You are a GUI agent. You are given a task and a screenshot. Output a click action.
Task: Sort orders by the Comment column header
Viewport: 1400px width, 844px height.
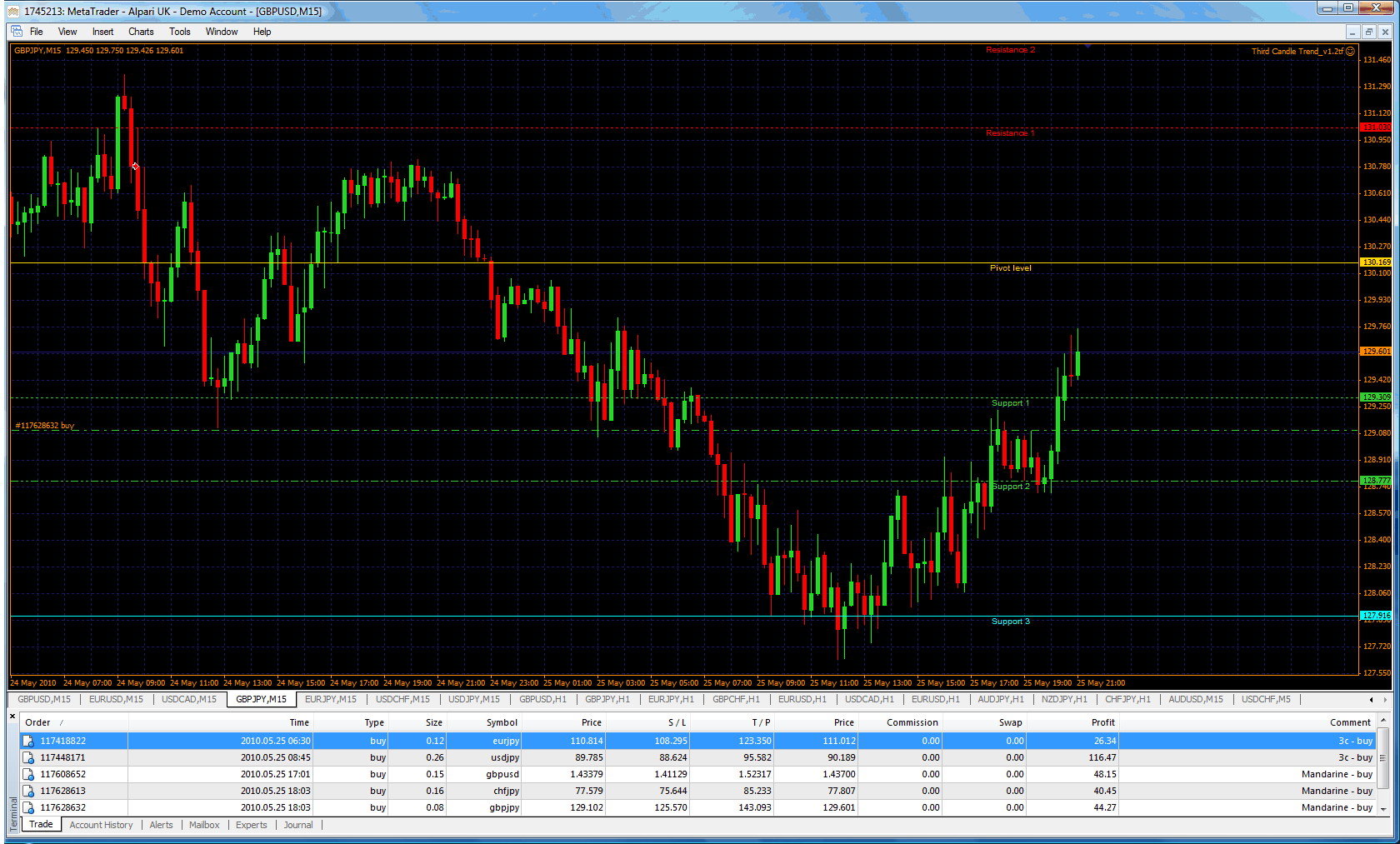pyautogui.click(x=1246, y=722)
